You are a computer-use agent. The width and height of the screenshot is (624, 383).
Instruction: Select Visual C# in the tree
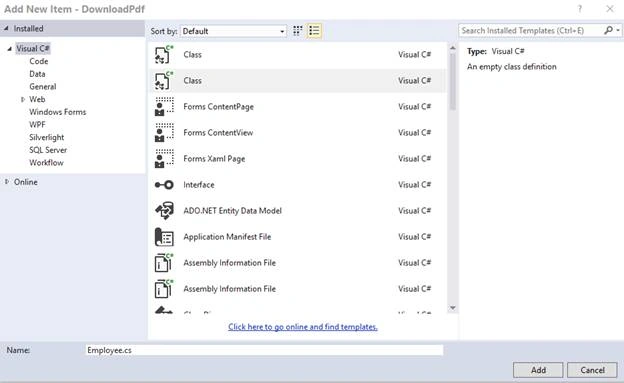pyautogui.click(x=33, y=49)
